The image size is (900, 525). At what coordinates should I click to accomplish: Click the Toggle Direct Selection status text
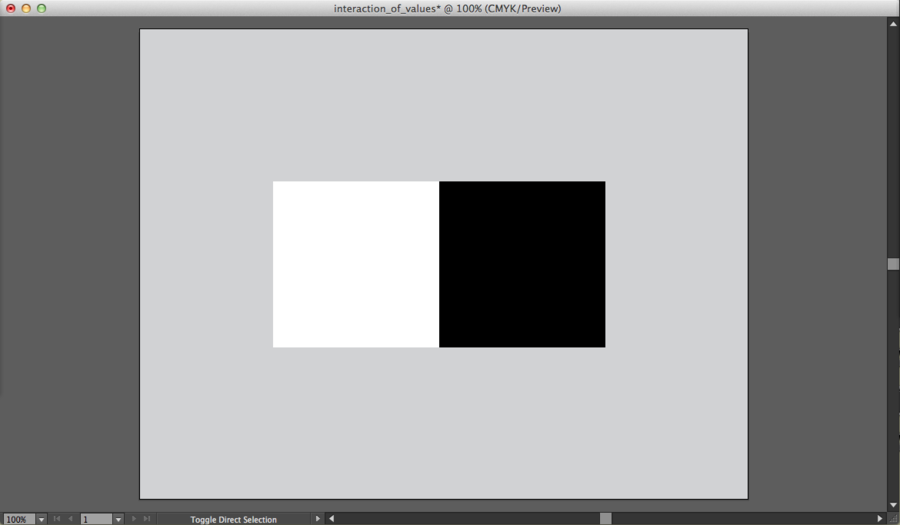[233, 519]
